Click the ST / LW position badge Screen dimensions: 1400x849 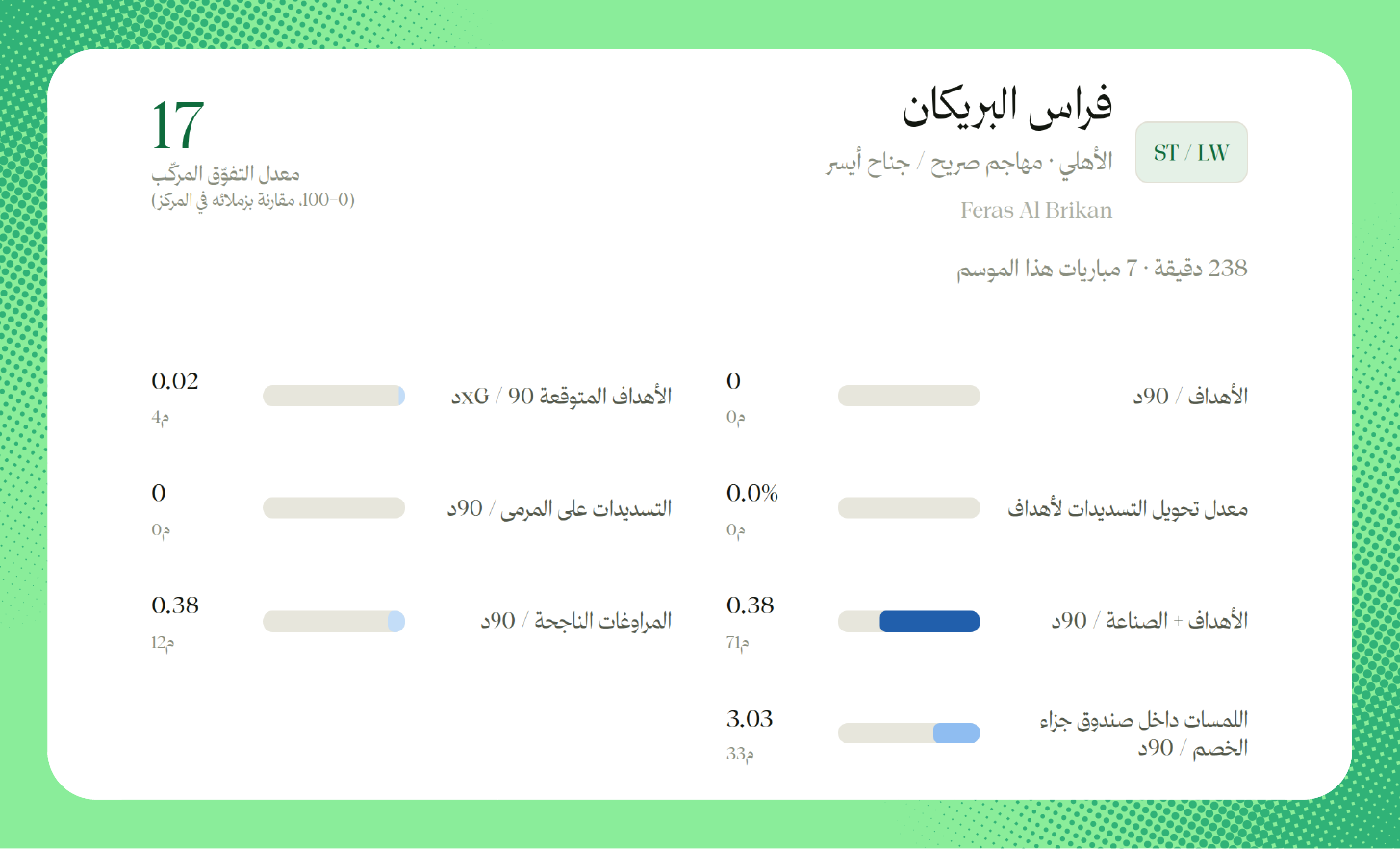(x=1191, y=152)
